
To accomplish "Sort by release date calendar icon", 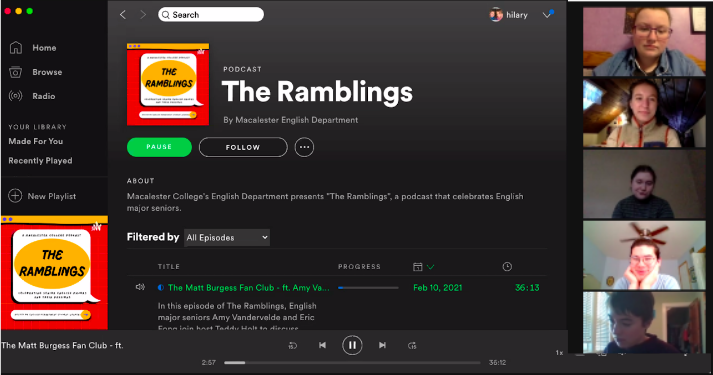I will click(x=417, y=267).
